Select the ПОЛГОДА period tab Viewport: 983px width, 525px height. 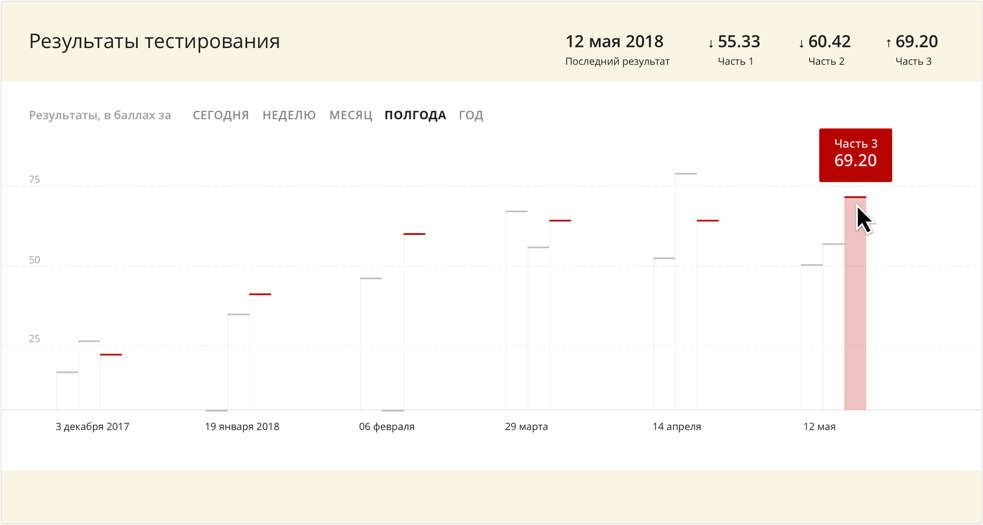tap(415, 115)
